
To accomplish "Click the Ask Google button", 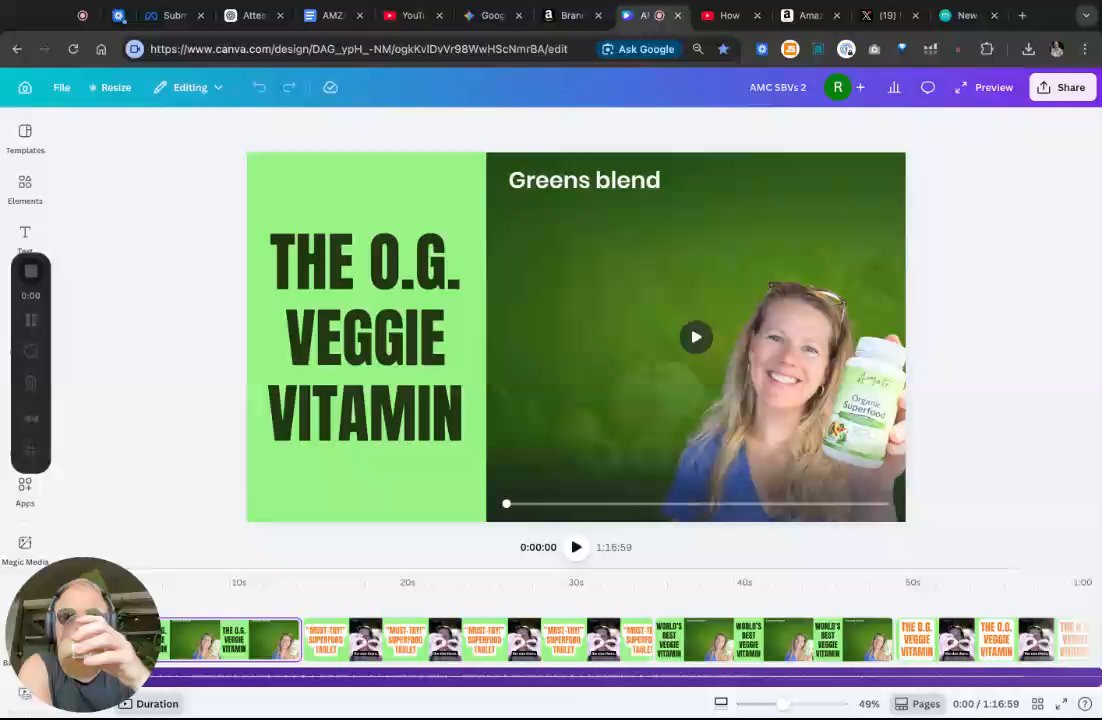I will tap(638, 49).
